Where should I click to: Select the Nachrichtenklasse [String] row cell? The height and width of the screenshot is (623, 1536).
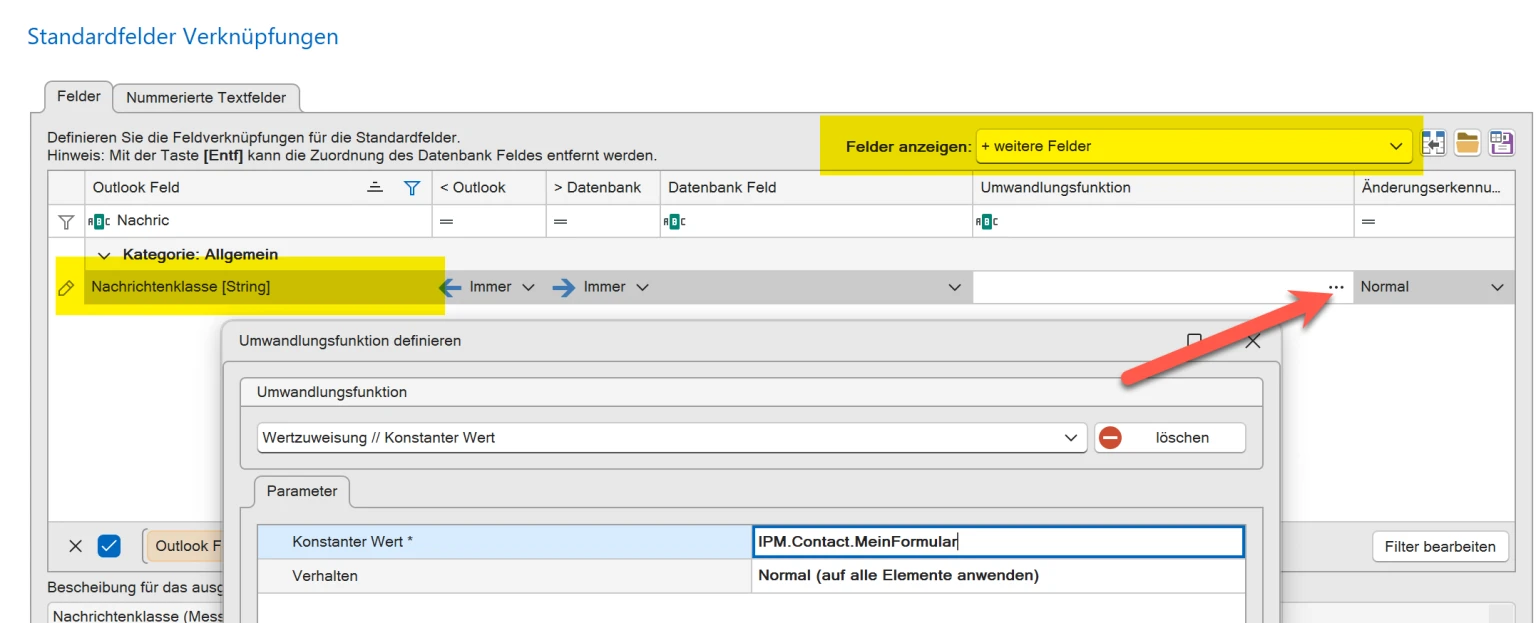259,287
